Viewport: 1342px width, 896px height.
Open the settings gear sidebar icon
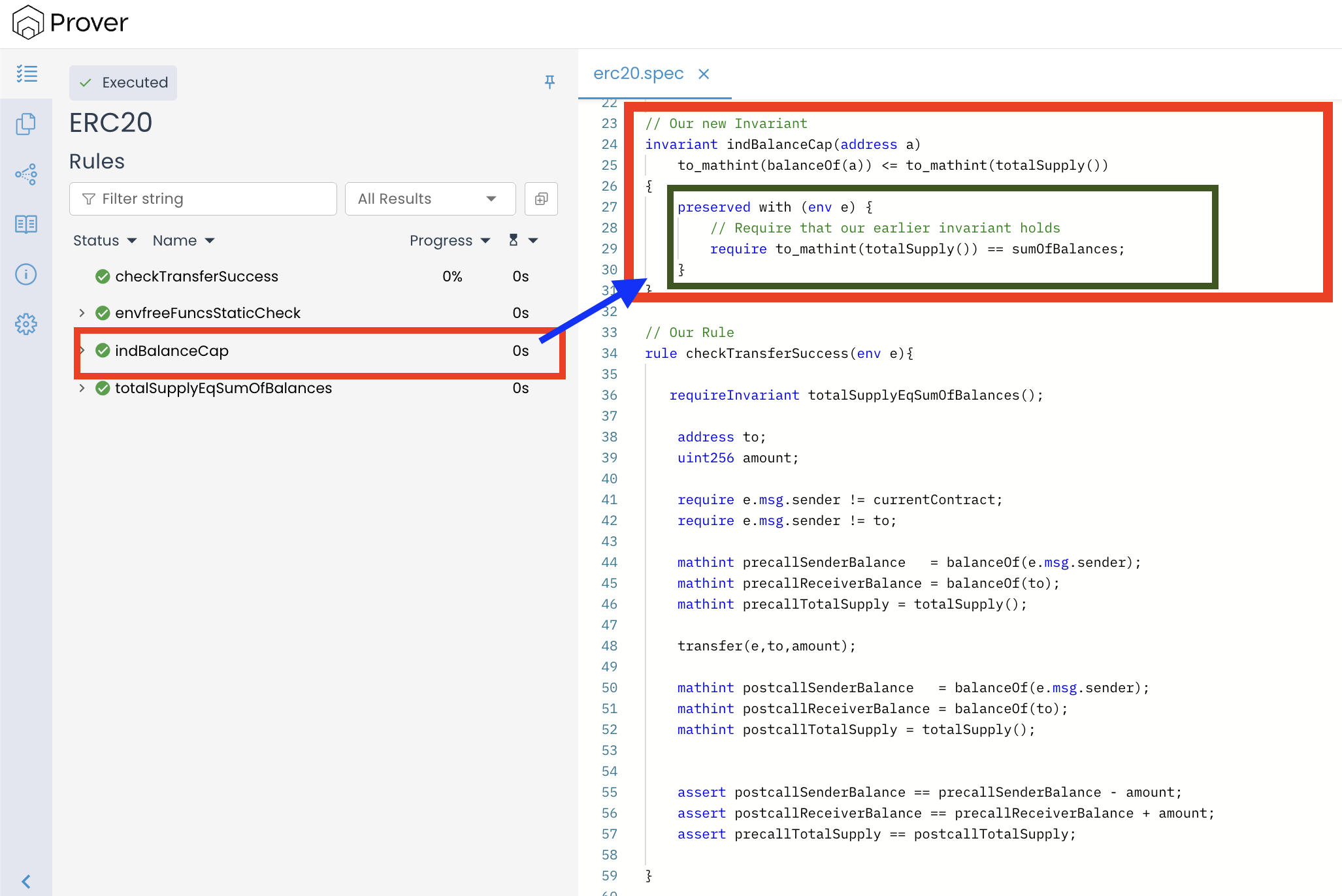[26, 324]
